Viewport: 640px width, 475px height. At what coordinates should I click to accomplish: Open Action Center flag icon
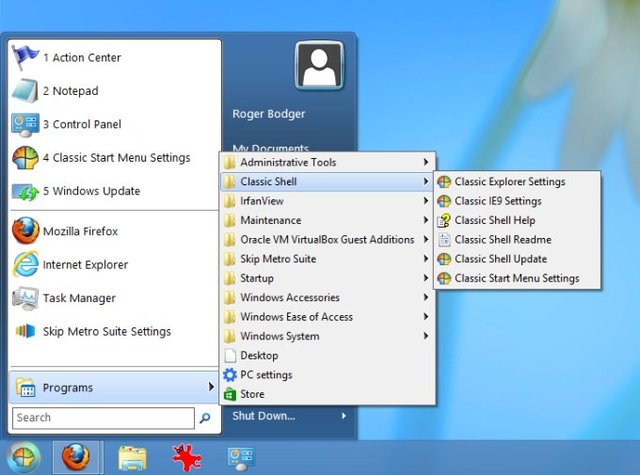(25, 57)
